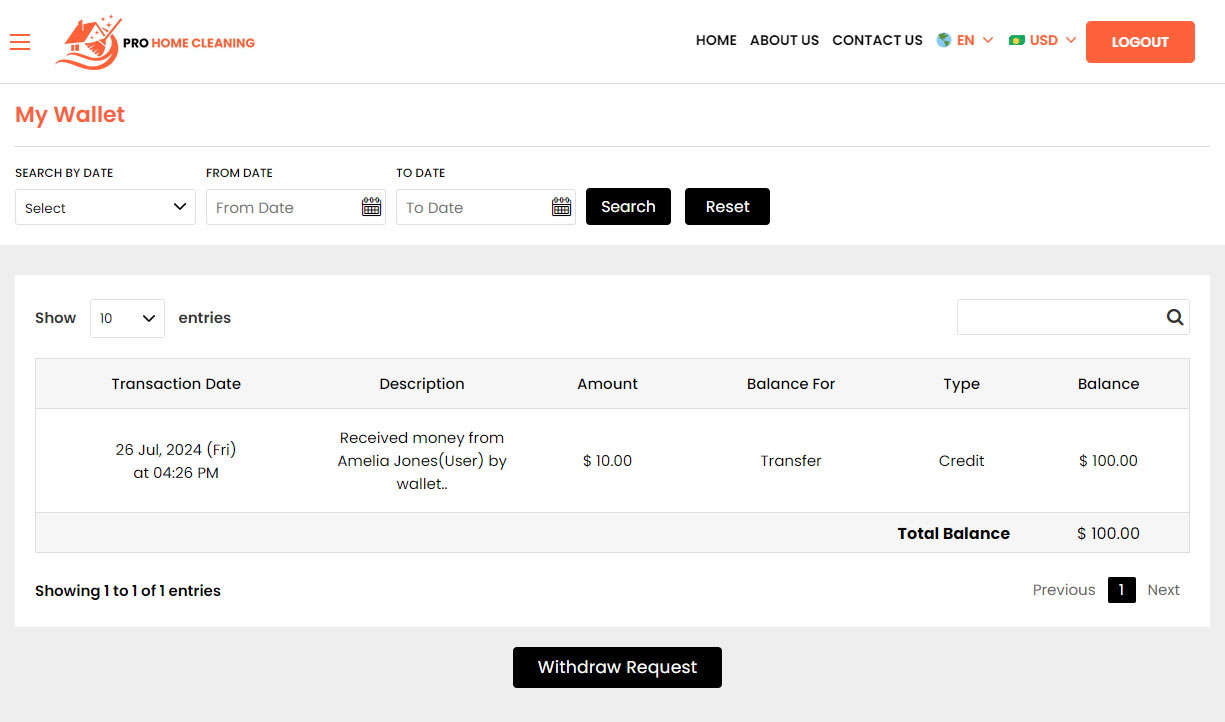The height and width of the screenshot is (722, 1225).
Task: Navigate to Contact Us
Action: click(x=877, y=40)
